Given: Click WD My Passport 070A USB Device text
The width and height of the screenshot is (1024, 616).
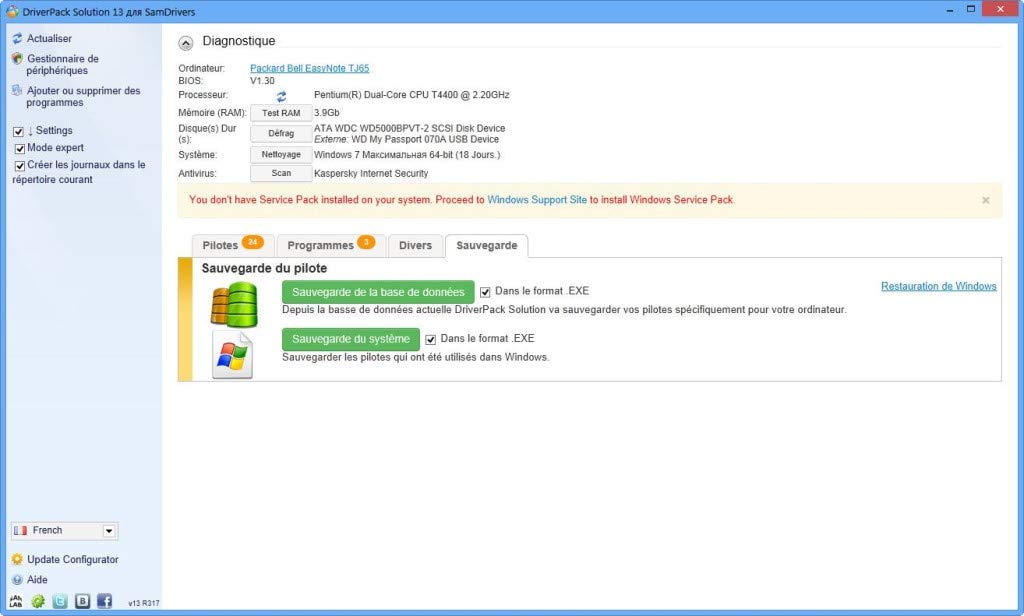Looking at the screenshot, I should tap(425, 139).
